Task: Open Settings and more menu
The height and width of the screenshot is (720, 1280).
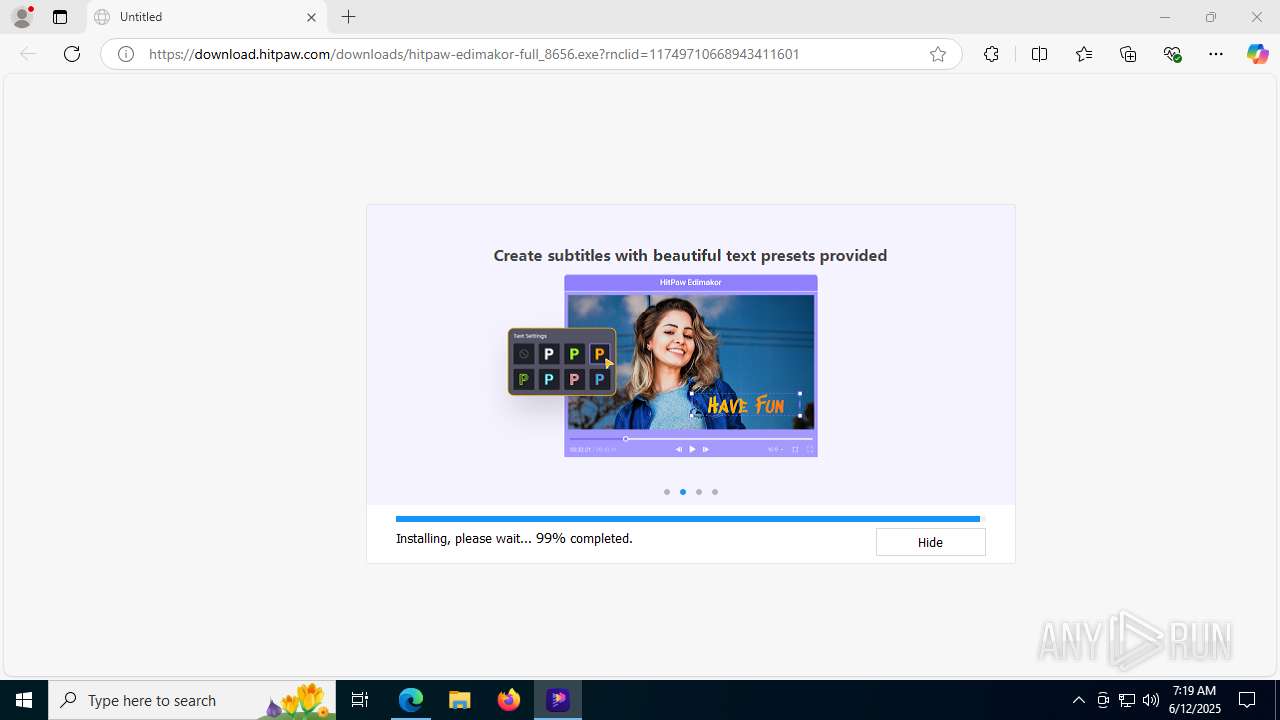Action: pos(1216,54)
